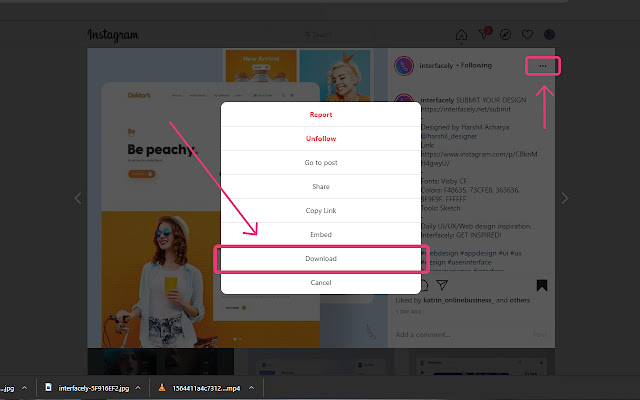Choose Unfollow in the options dialog

(321, 139)
